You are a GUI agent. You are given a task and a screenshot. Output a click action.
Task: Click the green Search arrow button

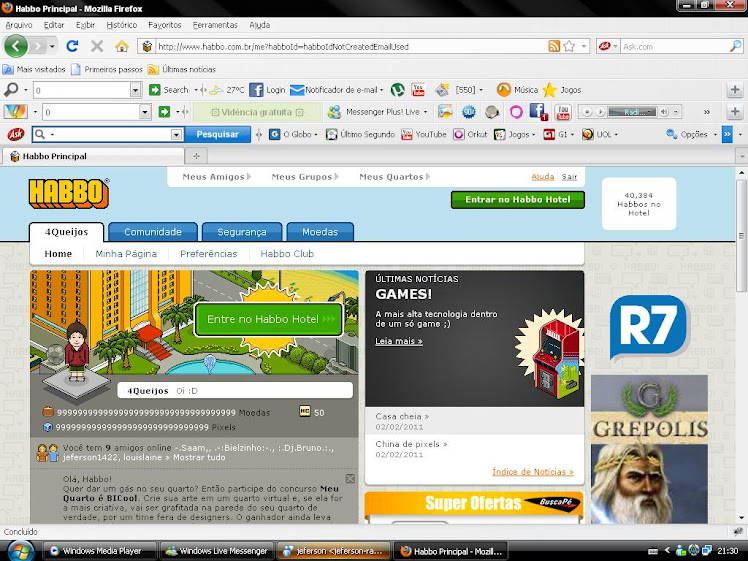pyautogui.click(x=155, y=90)
